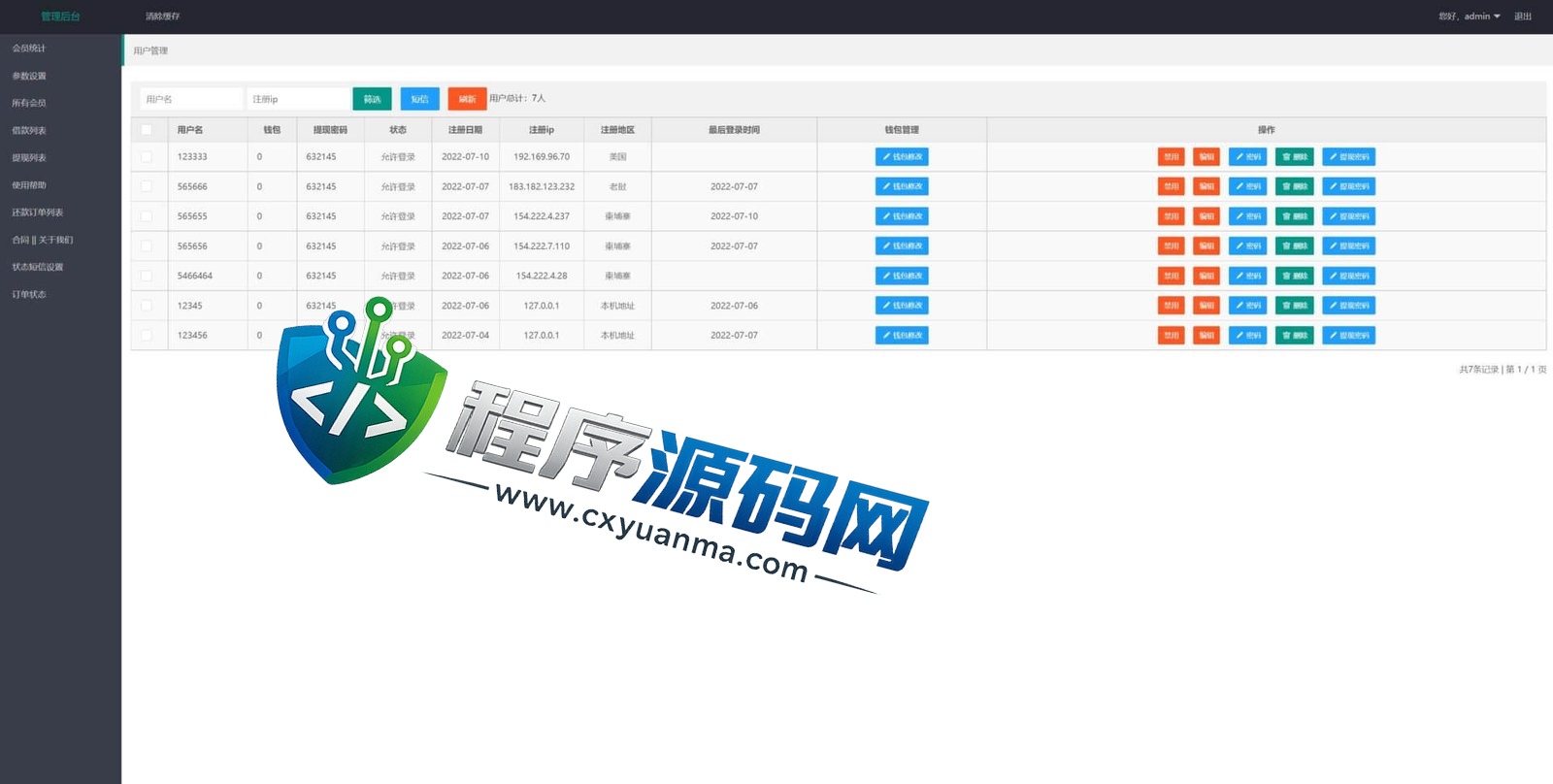Click 钱包修改 pencil button for user 565666

coord(902,186)
